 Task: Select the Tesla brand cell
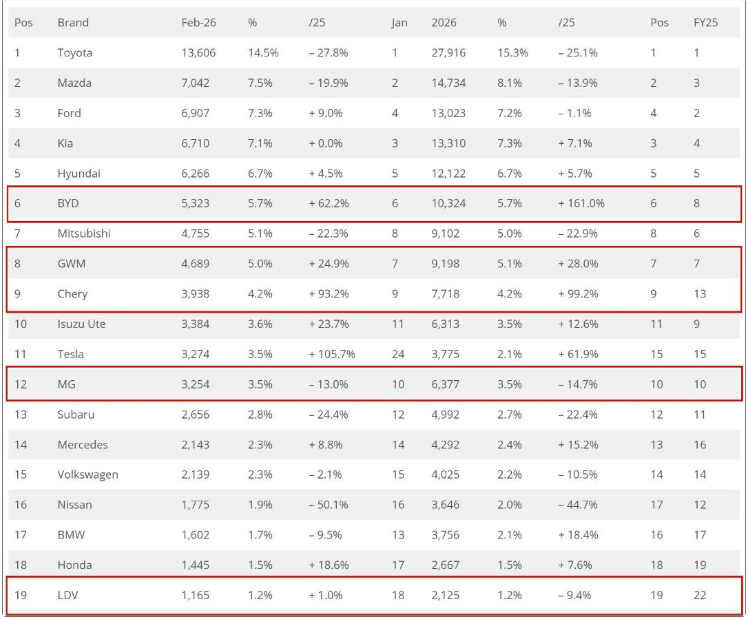[x=71, y=354]
